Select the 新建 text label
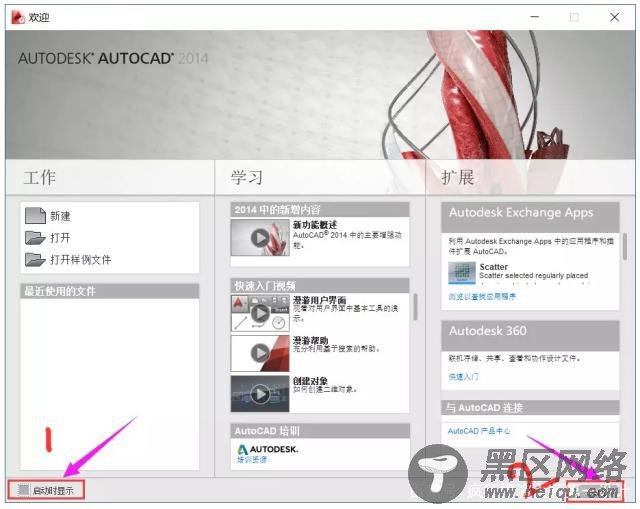 [60, 216]
